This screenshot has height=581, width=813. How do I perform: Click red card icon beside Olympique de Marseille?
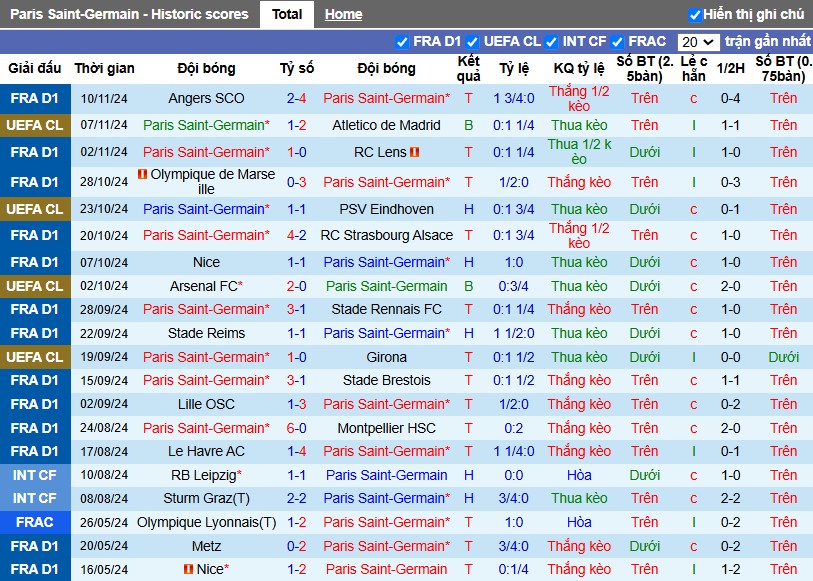coord(143,174)
